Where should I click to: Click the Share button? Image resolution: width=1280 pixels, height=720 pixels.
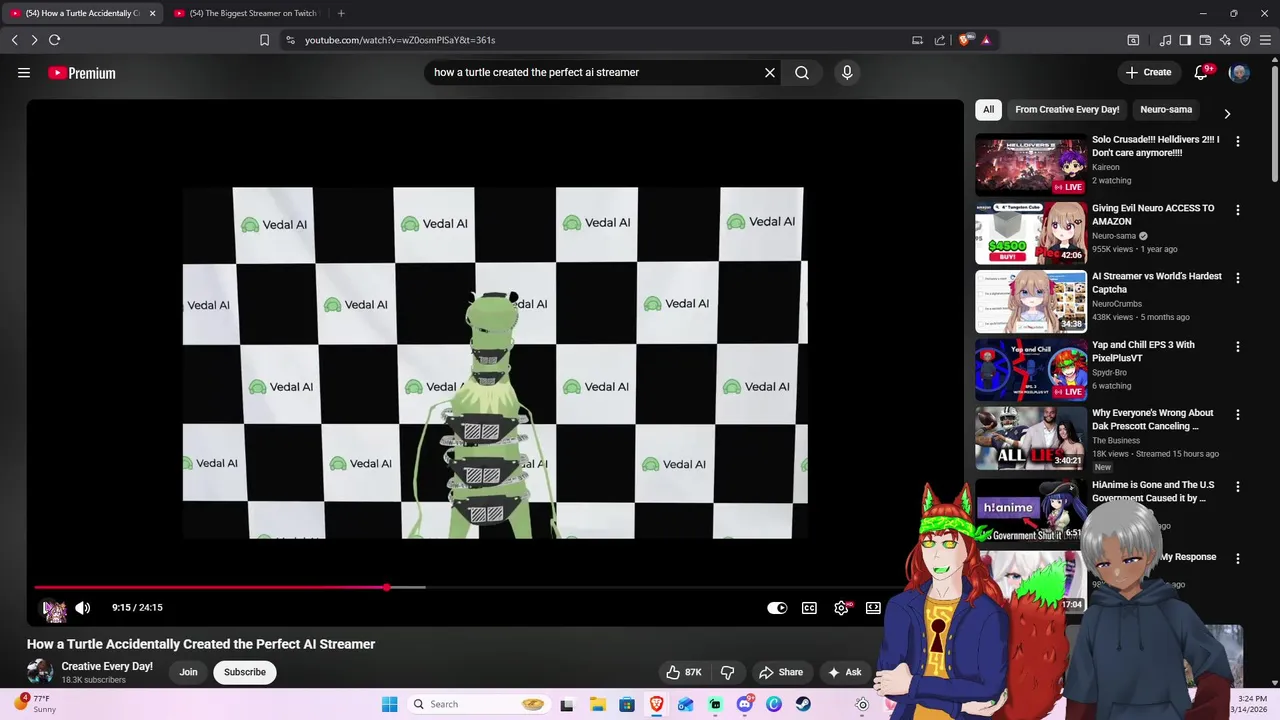tap(780, 673)
